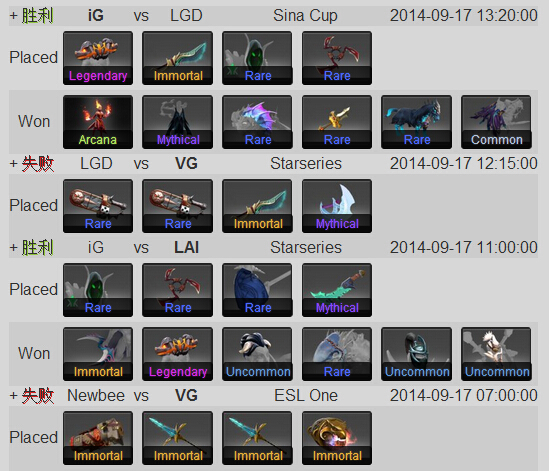This screenshot has height=471, width=549.
Task: Click the Immortal gauntlet placed on the ESL One match
Action: point(98,438)
